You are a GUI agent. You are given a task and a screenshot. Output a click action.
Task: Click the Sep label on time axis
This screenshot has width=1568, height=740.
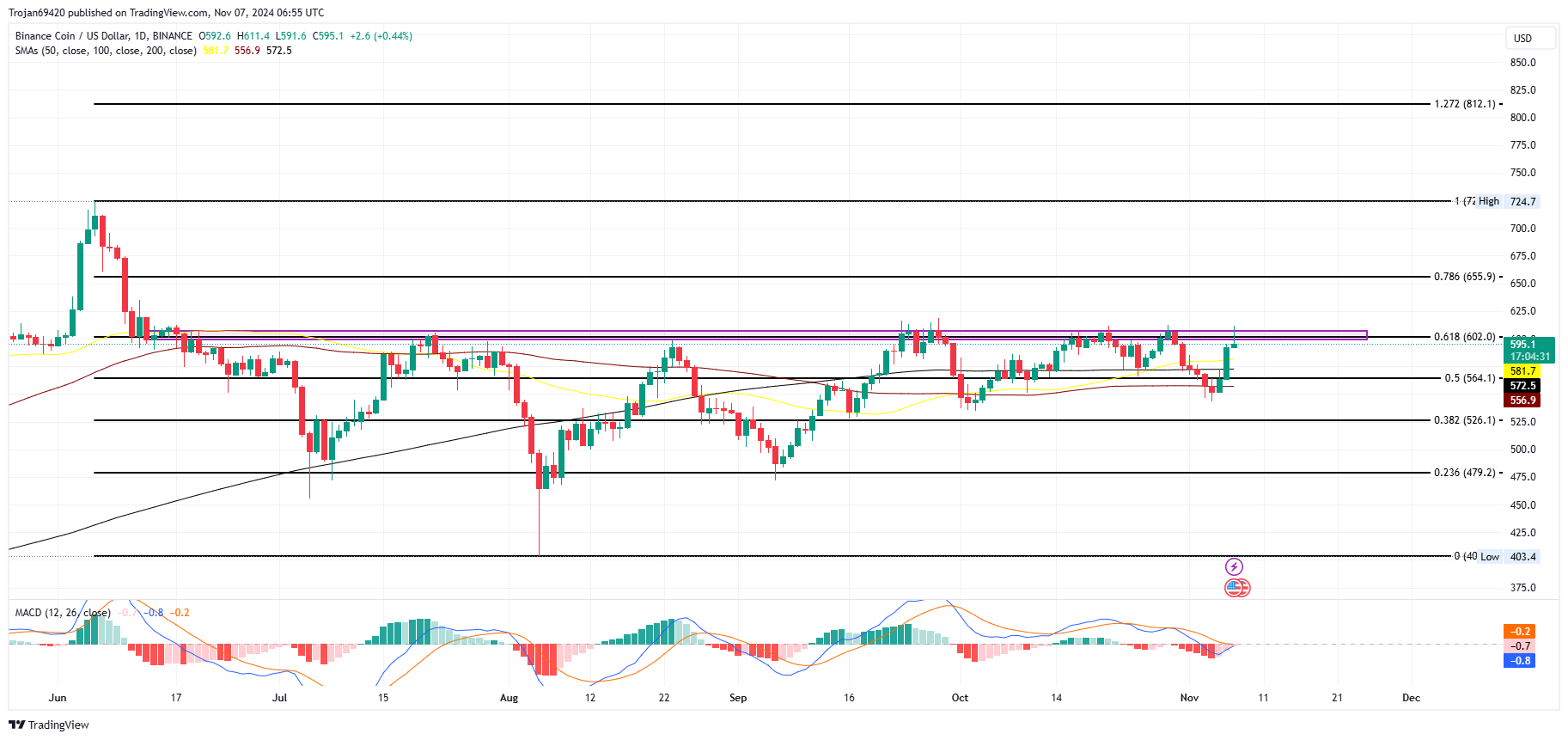pos(738,698)
